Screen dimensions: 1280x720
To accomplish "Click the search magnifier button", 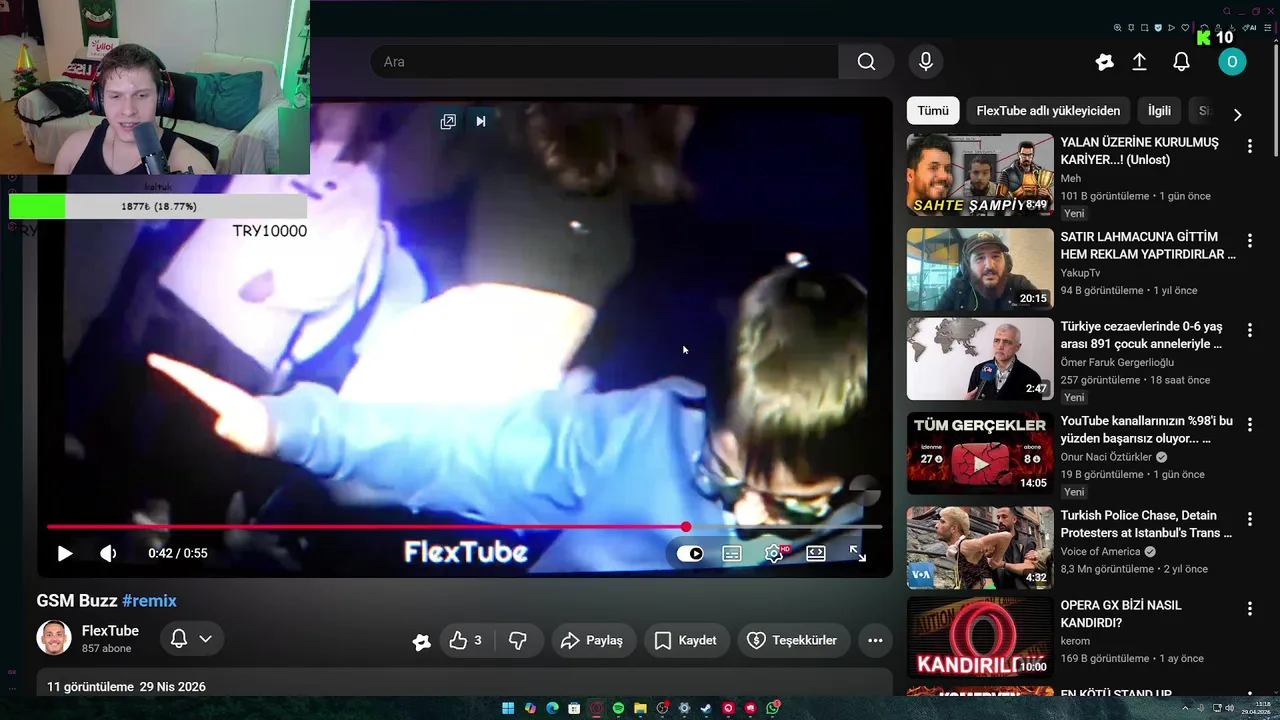I will [866, 62].
